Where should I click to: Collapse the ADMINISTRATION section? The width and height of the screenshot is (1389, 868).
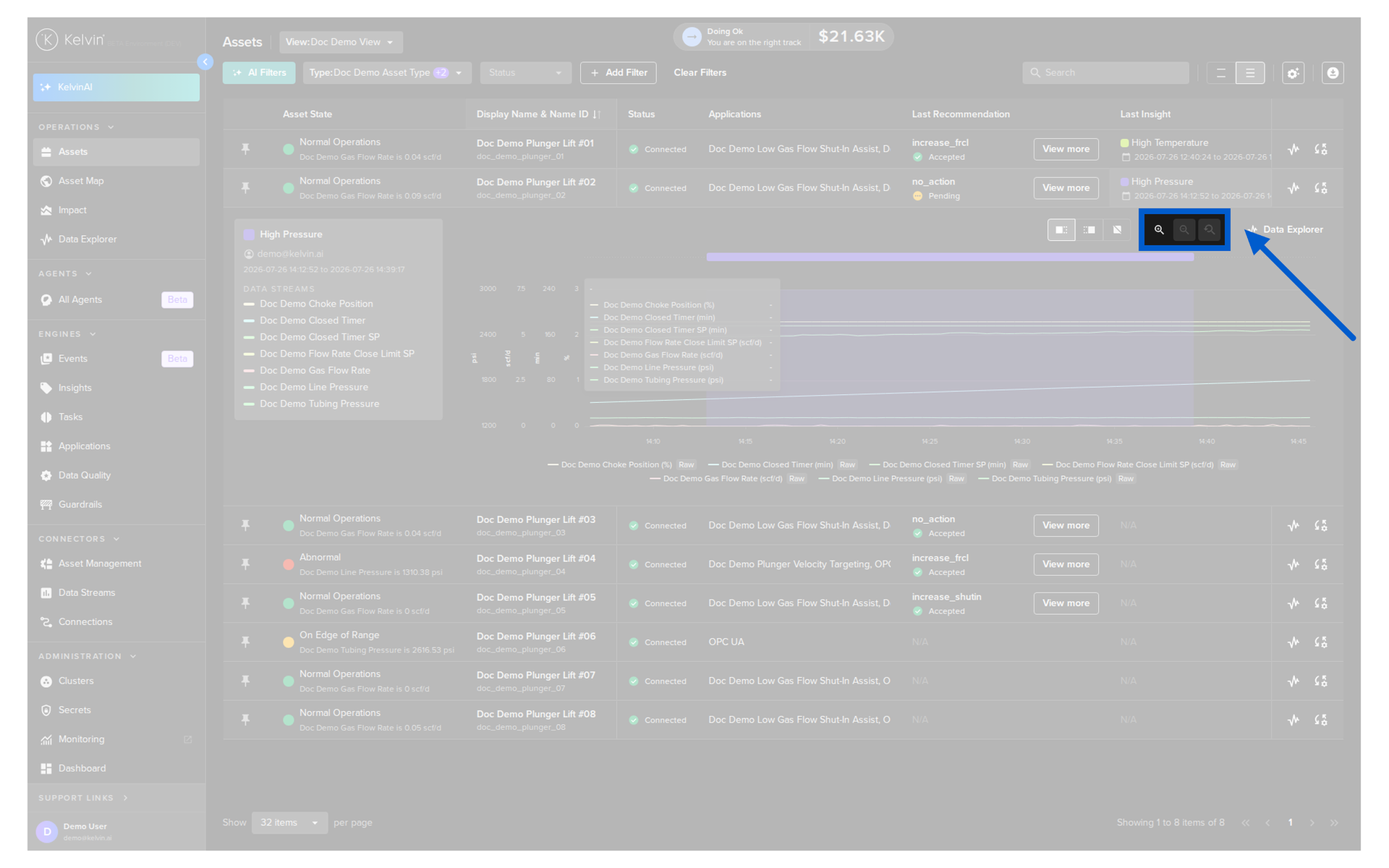click(133, 657)
